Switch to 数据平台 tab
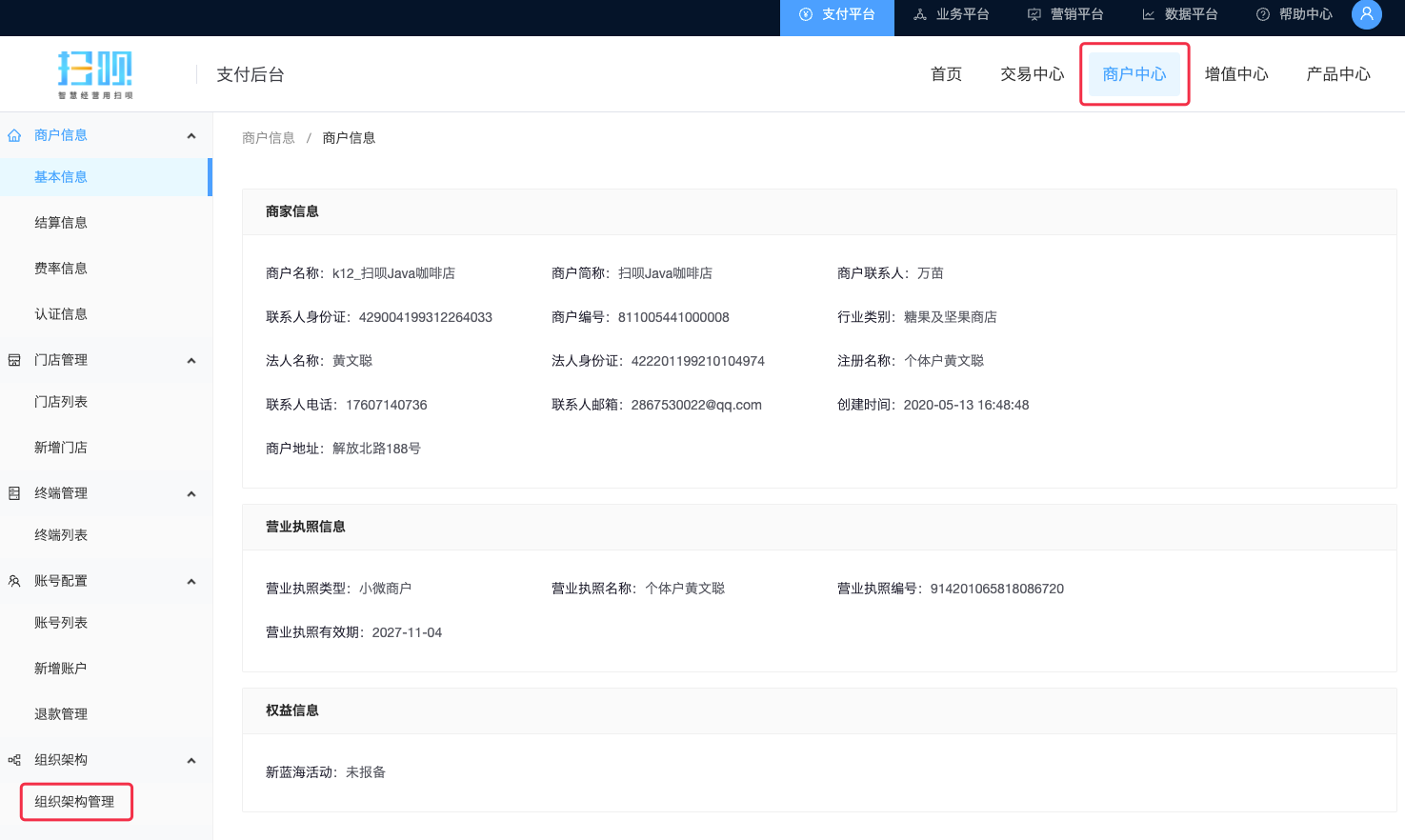This screenshot has width=1405, height=840. tap(1180, 14)
